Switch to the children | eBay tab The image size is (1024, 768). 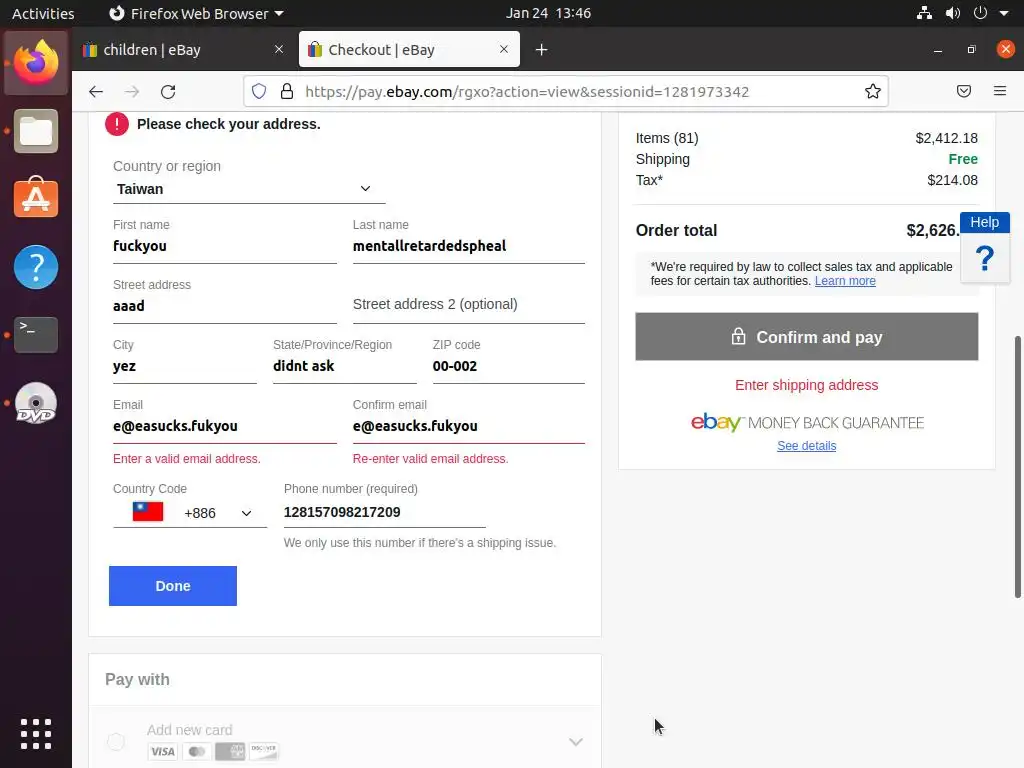(x=184, y=50)
